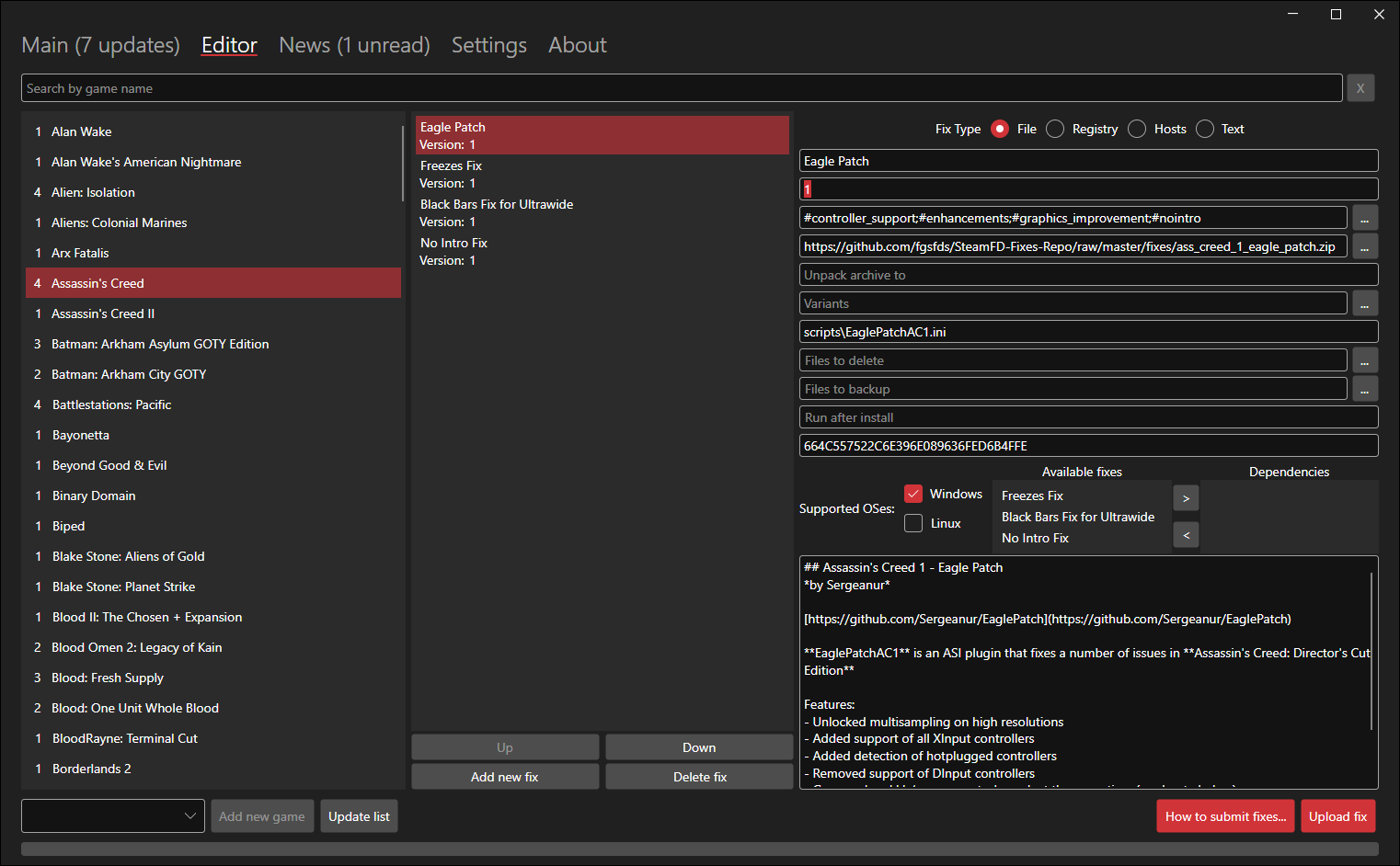Open the About tab

point(578,45)
